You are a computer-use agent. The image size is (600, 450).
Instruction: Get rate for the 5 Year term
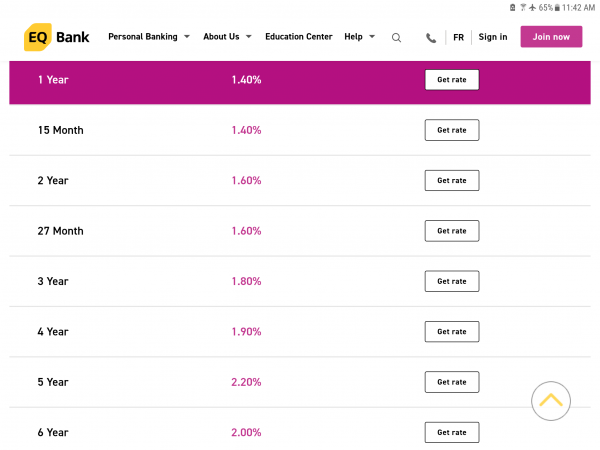[x=451, y=382]
